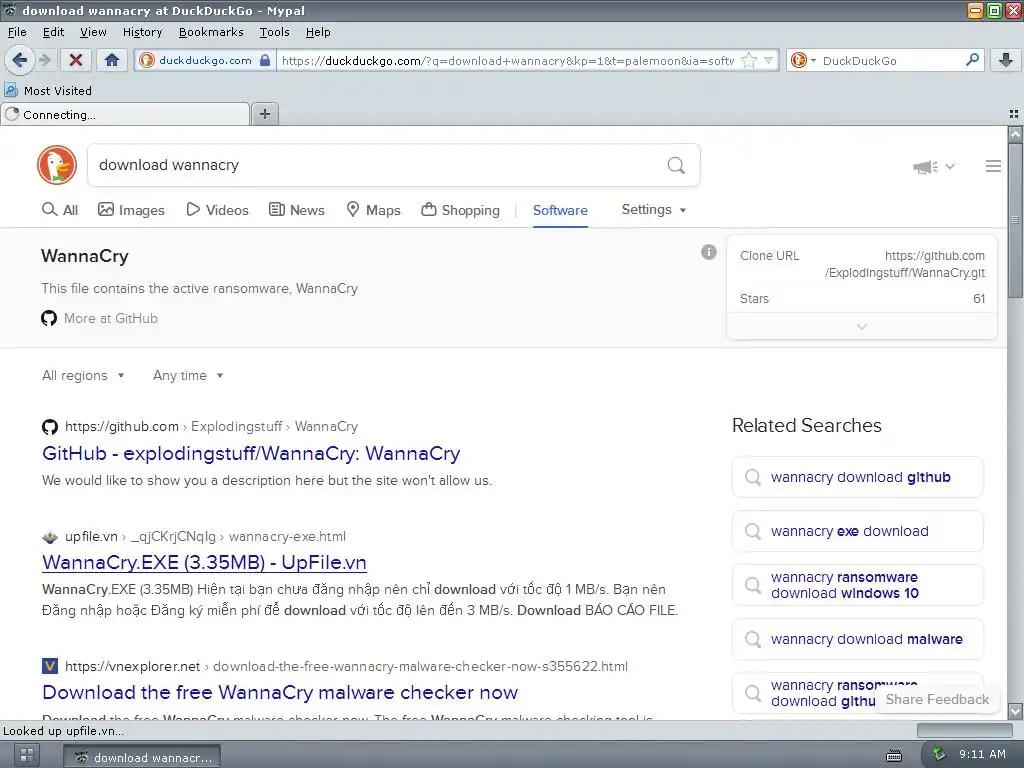Open the History menu
Screen dimensions: 1024x768
point(142,32)
